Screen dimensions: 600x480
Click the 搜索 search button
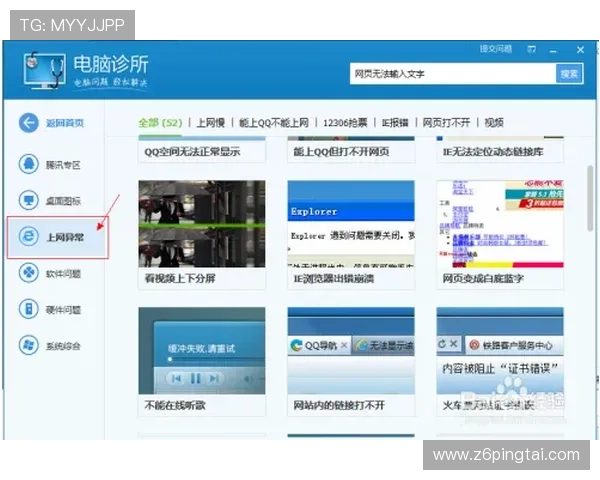(569, 73)
